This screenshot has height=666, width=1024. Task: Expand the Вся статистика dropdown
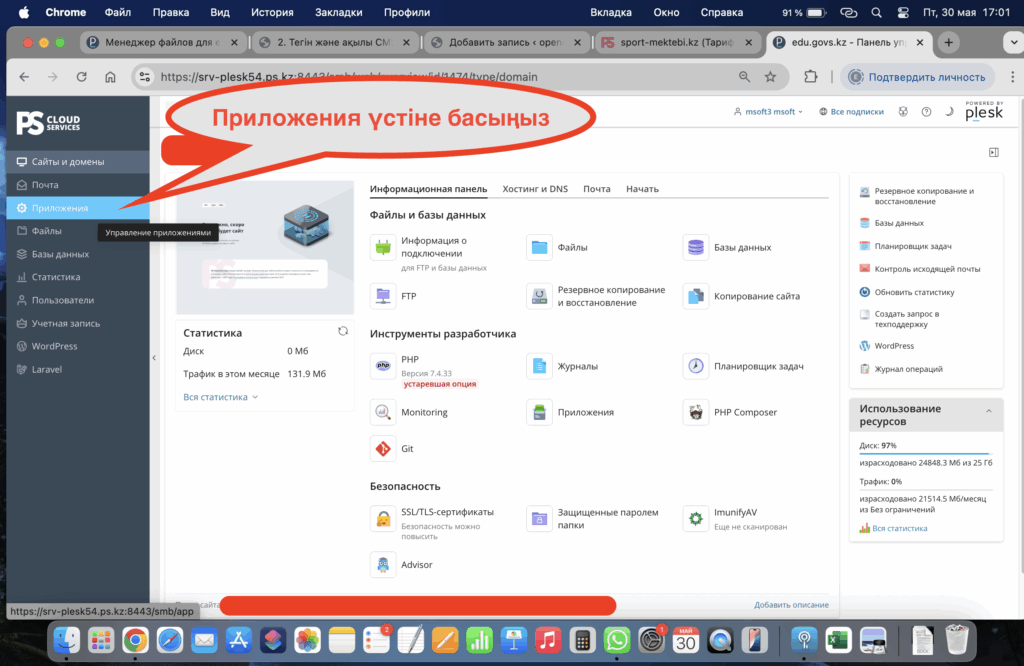point(221,397)
